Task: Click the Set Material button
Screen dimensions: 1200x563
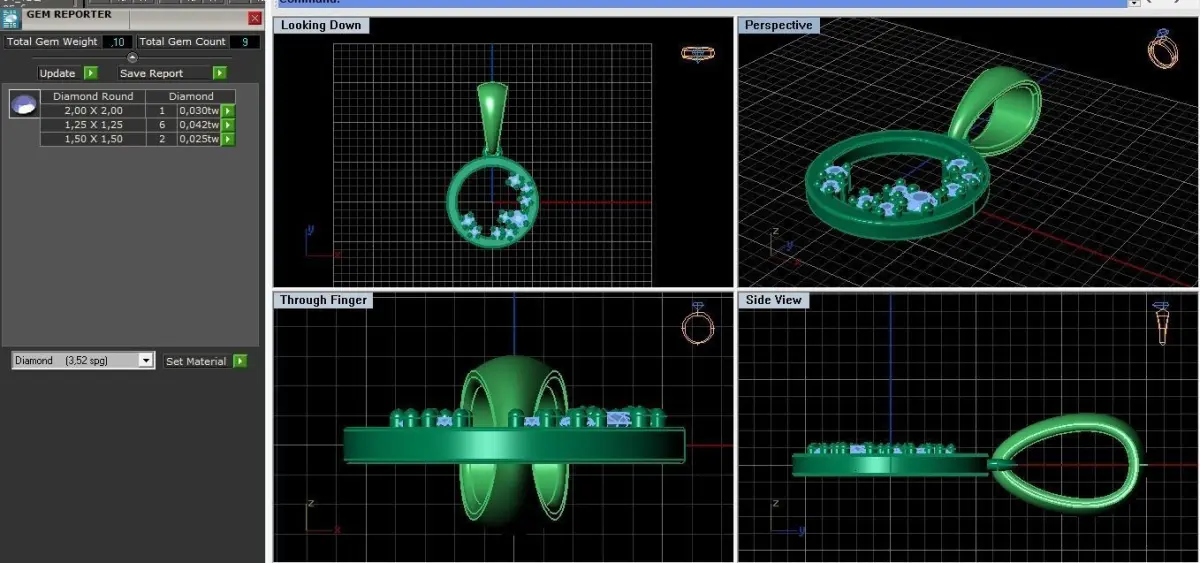Action: pos(196,361)
